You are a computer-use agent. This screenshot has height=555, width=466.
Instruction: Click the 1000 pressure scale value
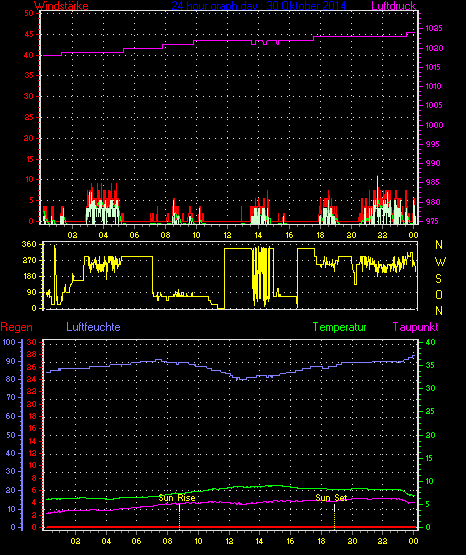click(434, 125)
